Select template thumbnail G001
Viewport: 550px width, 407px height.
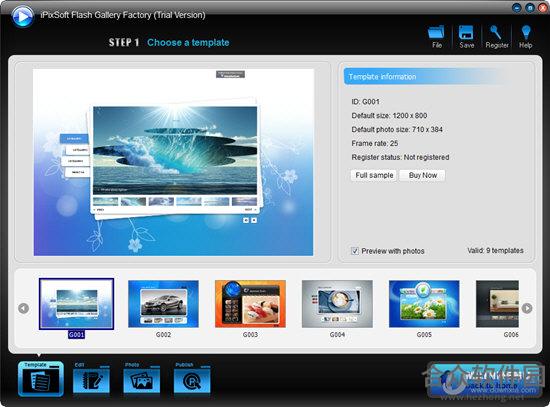pyautogui.click(x=76, y=304)
